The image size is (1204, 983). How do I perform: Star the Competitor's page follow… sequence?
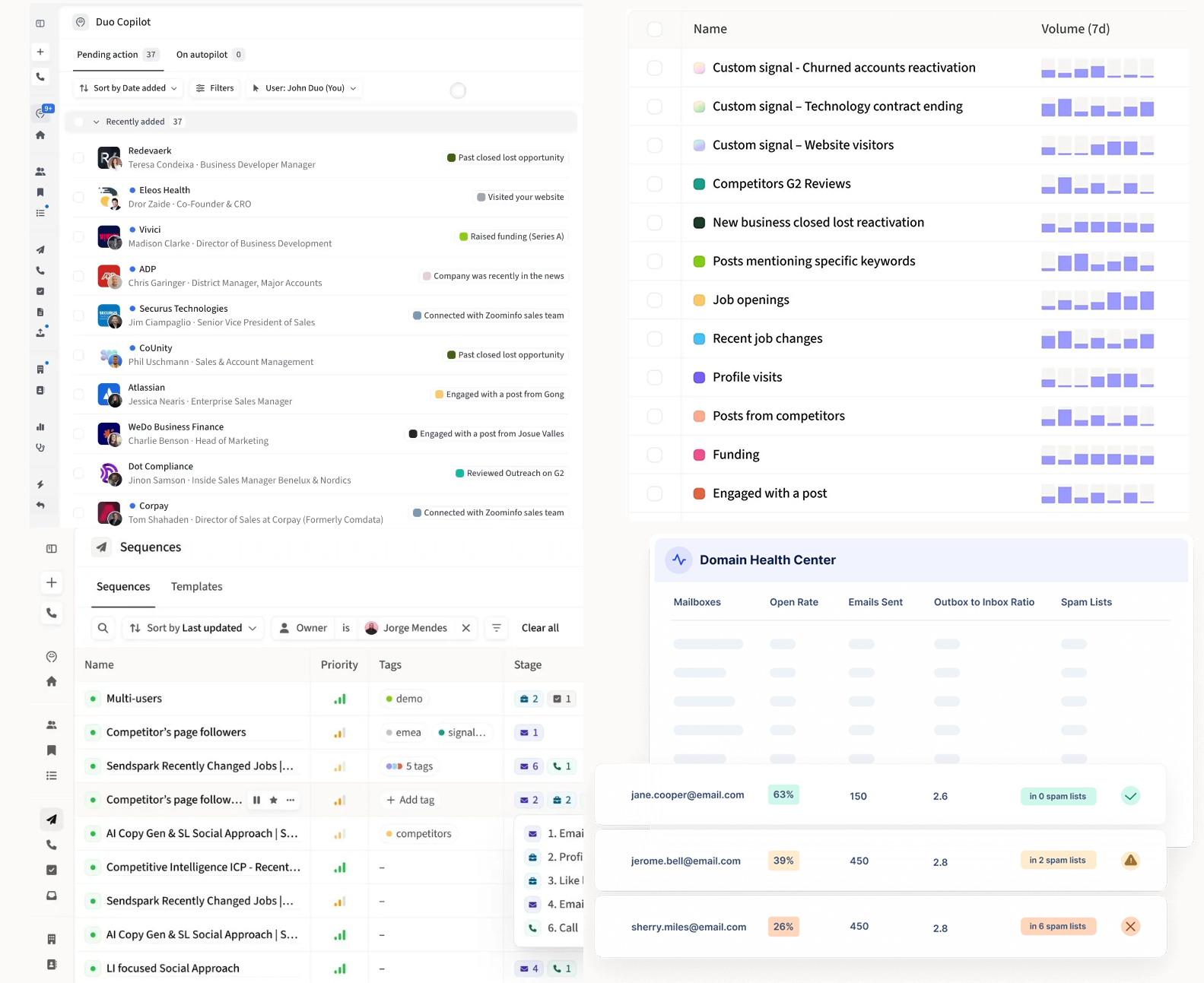pos(274,800)
